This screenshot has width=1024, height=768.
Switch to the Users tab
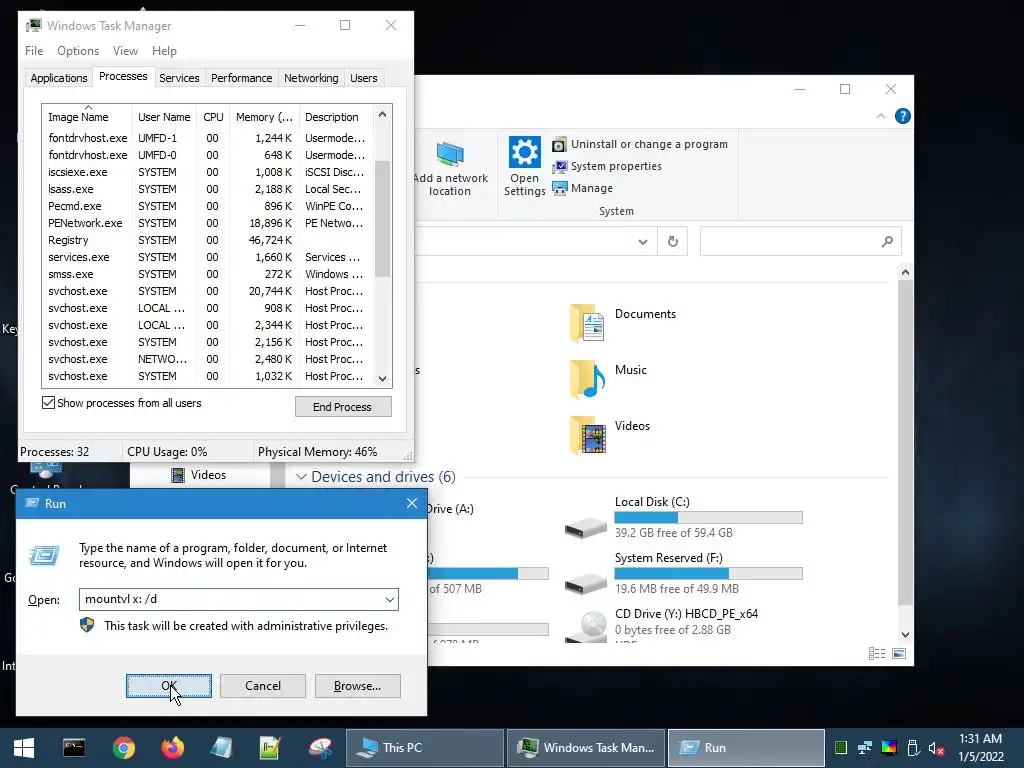point(364,78)
